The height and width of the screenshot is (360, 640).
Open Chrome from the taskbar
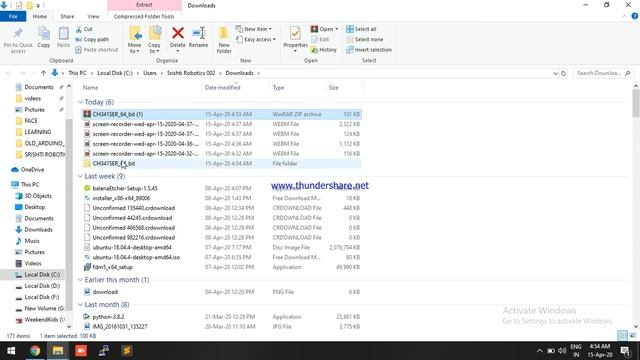[35, 351]
